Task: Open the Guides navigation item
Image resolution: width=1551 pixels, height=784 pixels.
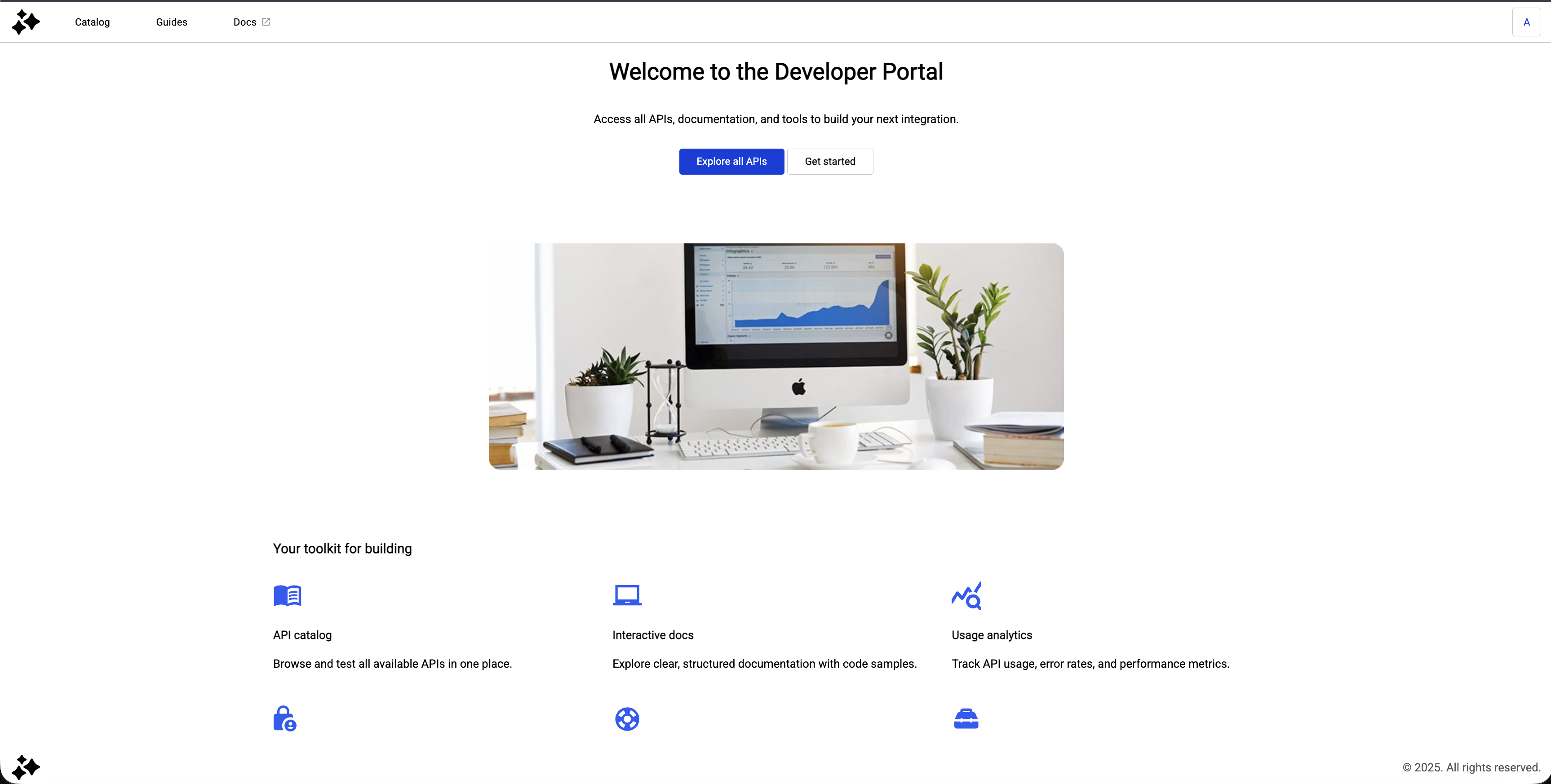Action: pos(172,22)
